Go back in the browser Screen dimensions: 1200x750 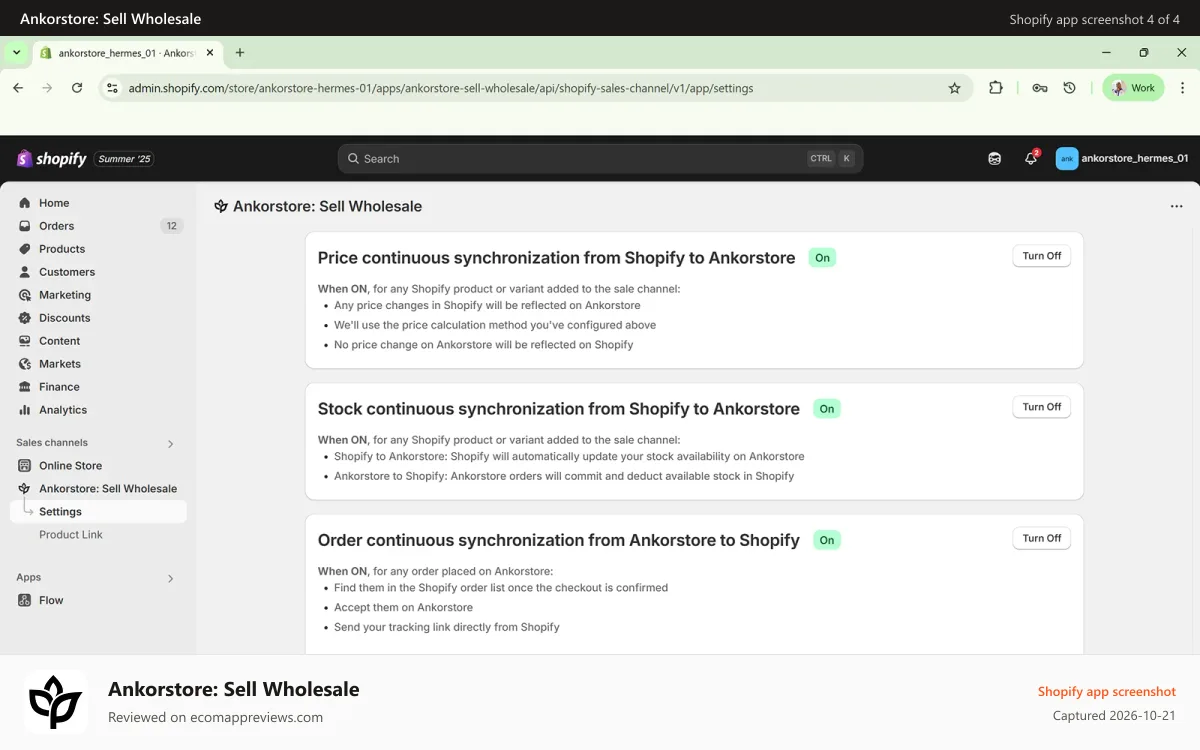[x=18, y=88]
